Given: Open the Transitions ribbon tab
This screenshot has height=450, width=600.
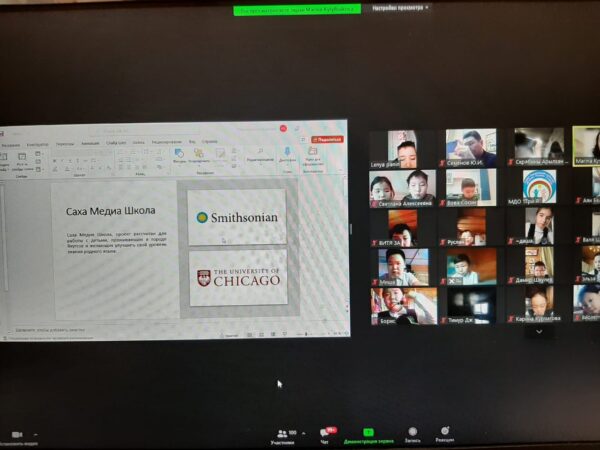Looking at the screenshot, I should click(x=65, y=143).
